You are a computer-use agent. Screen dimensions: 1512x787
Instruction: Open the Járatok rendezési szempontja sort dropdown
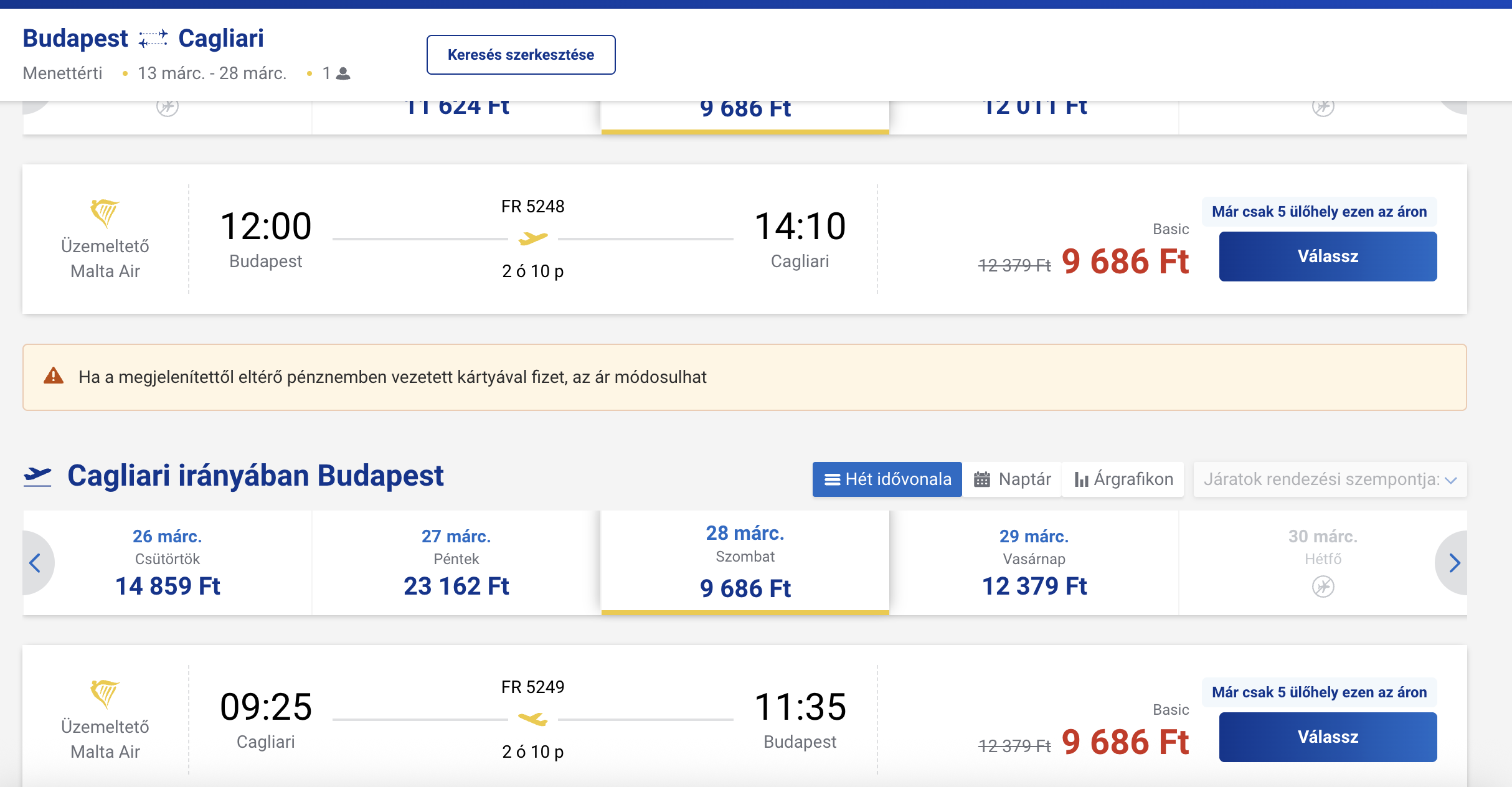point(1330,479)
